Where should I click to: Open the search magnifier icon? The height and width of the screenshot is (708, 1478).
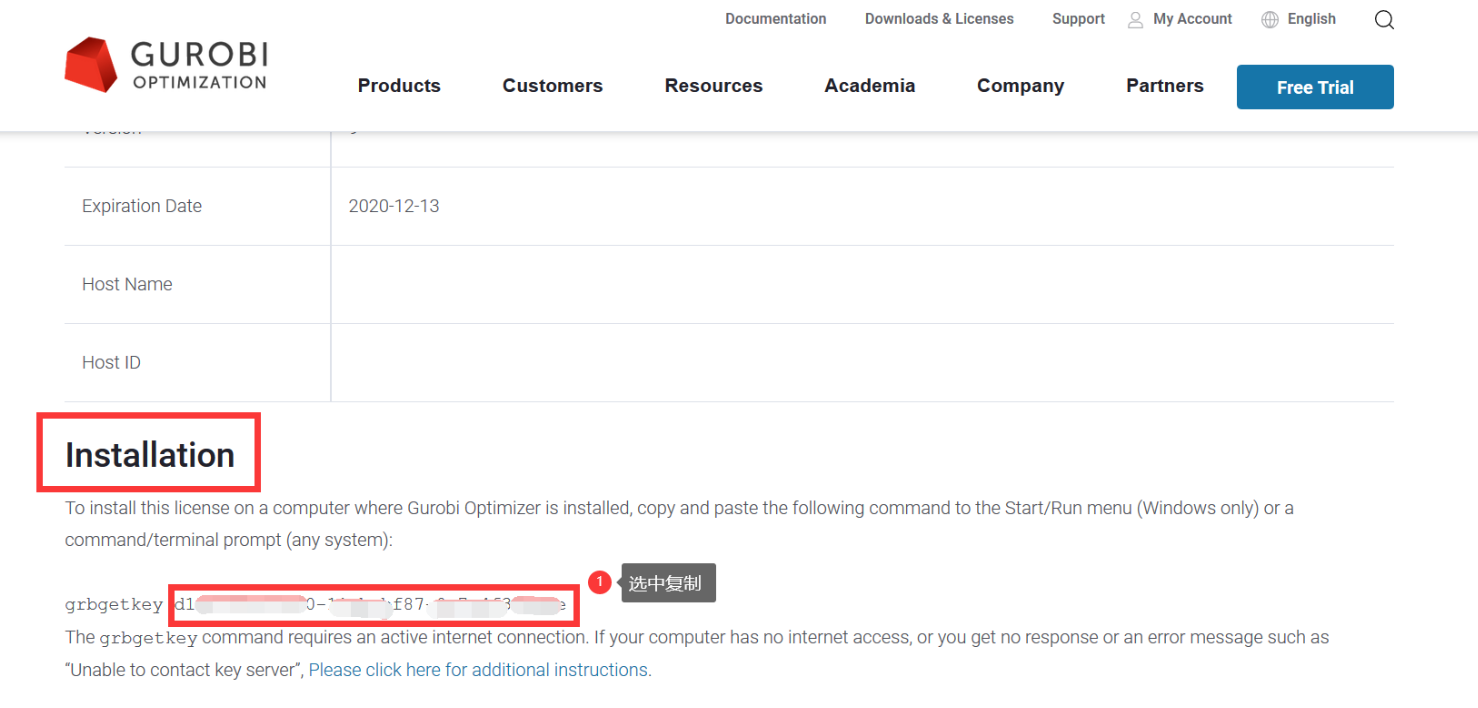[1384, 20]
